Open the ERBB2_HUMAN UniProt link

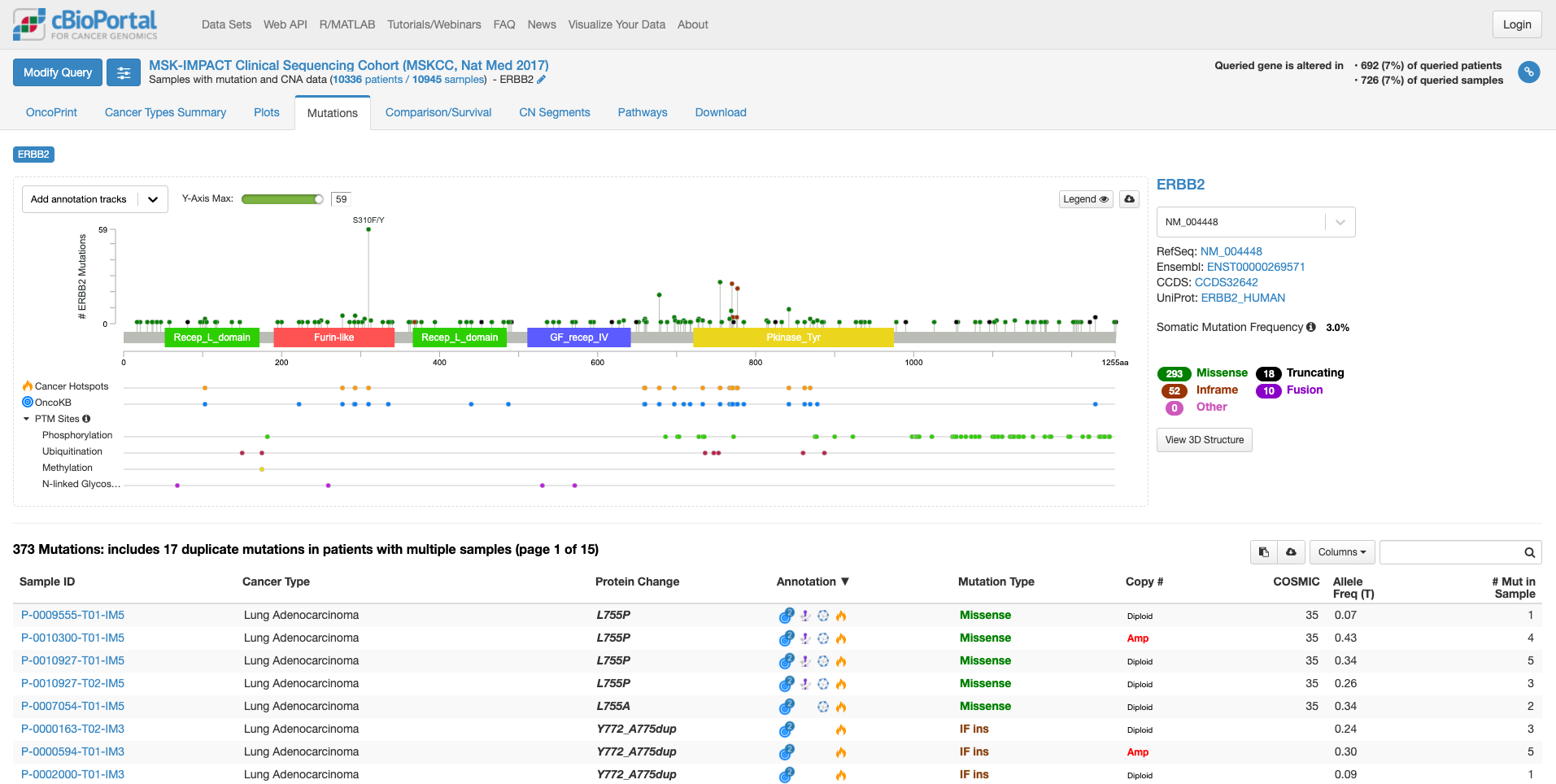pyautogui.click(x=1243, y=298)
